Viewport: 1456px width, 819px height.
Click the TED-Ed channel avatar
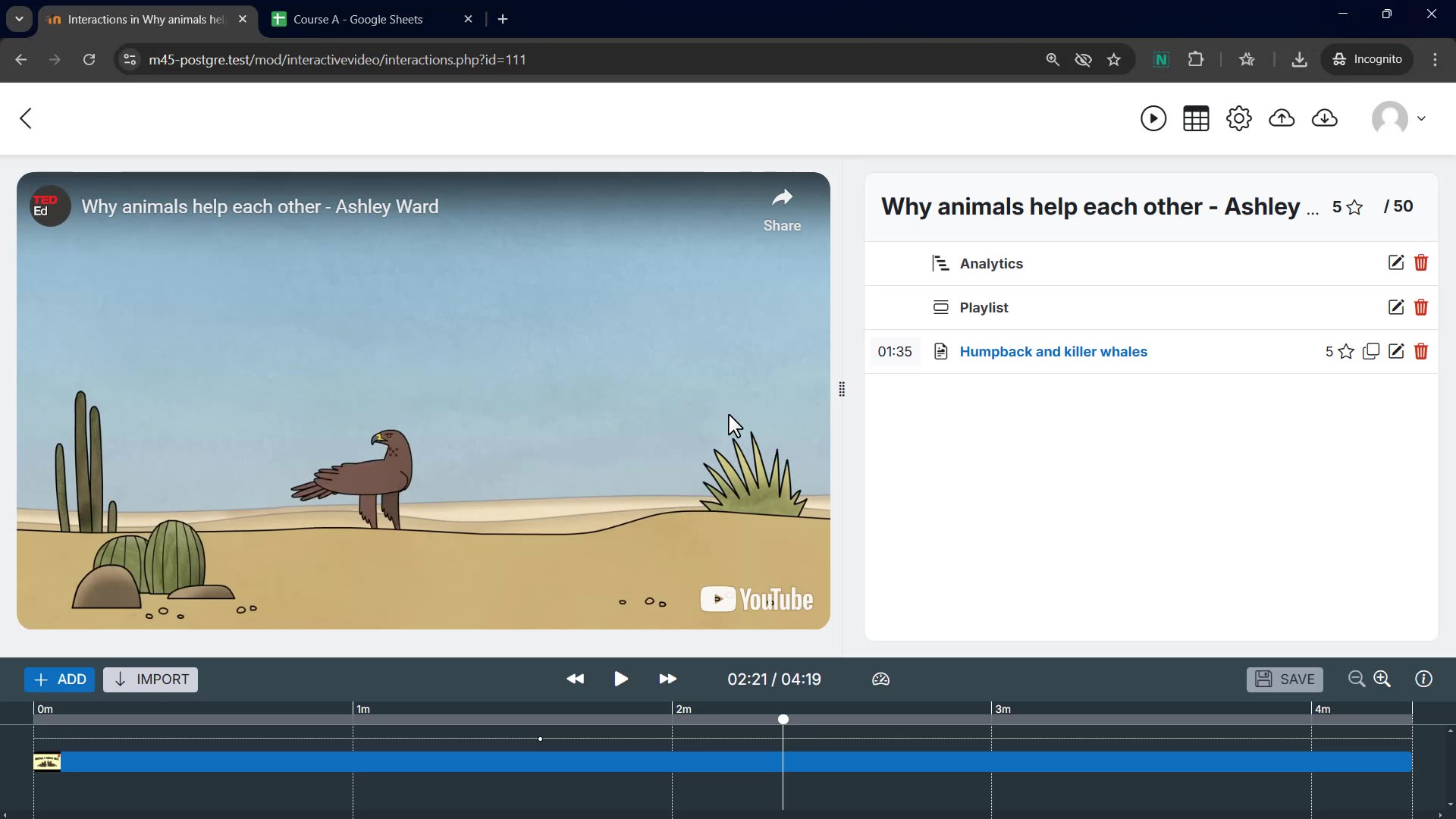tap(50, 206)
